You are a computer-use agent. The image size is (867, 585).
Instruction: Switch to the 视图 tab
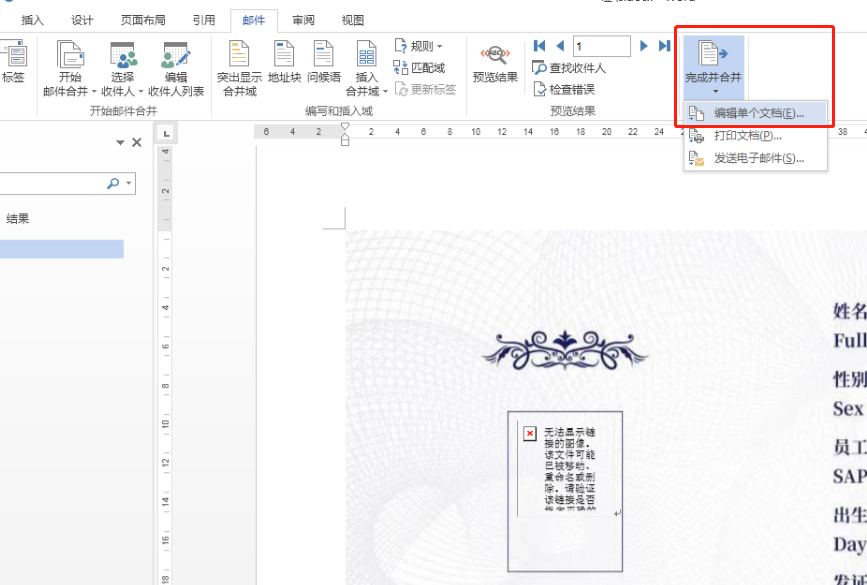353,20
